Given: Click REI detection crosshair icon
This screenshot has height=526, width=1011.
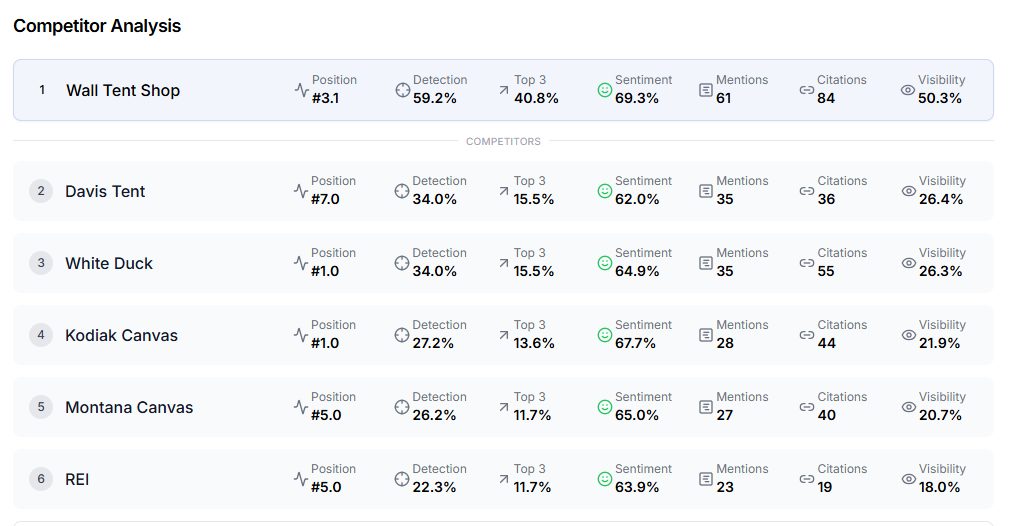Looking at the screenshot, I should coord(402,479).
